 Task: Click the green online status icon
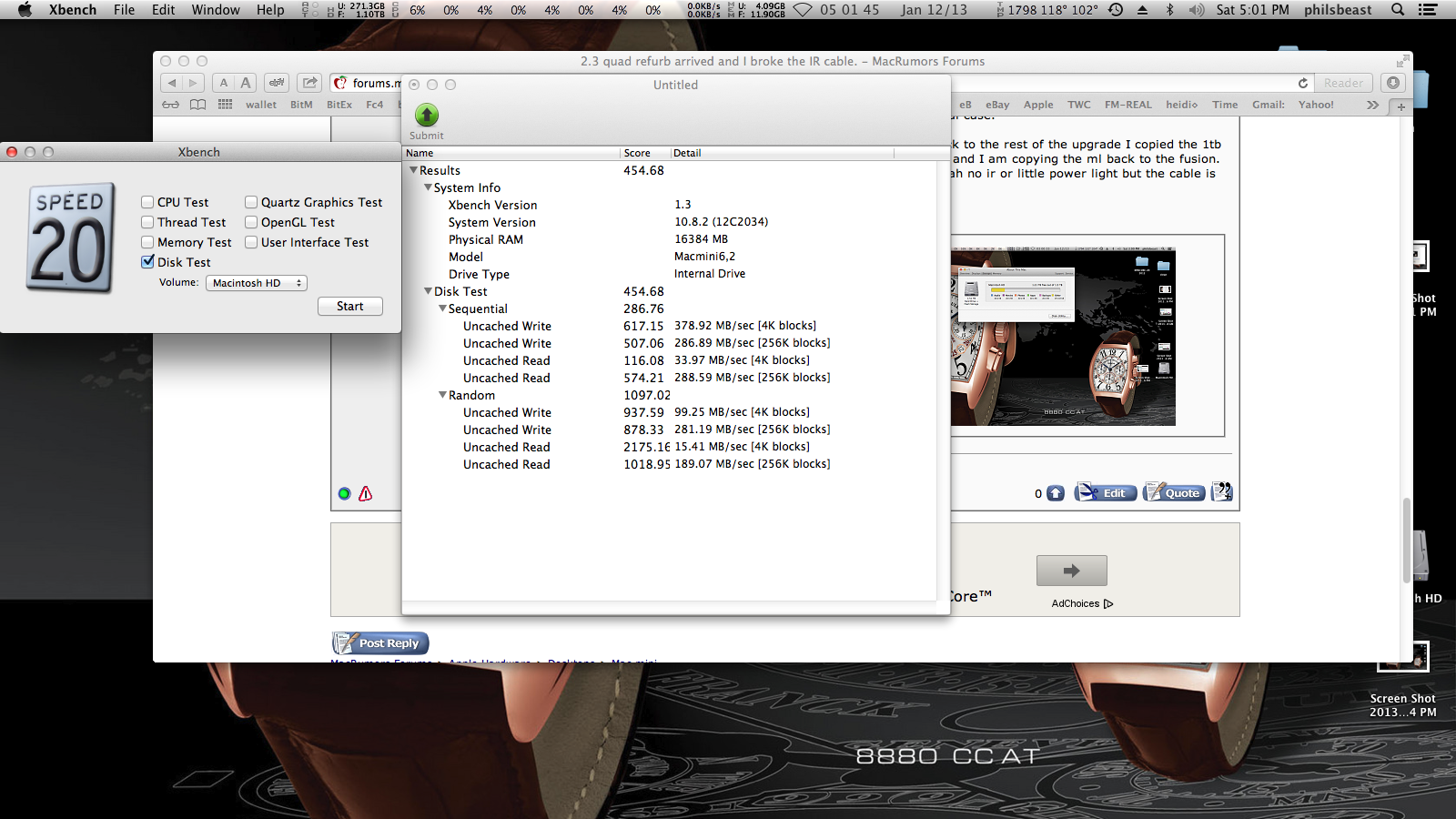pyautogui.click(x=344, y=493)
